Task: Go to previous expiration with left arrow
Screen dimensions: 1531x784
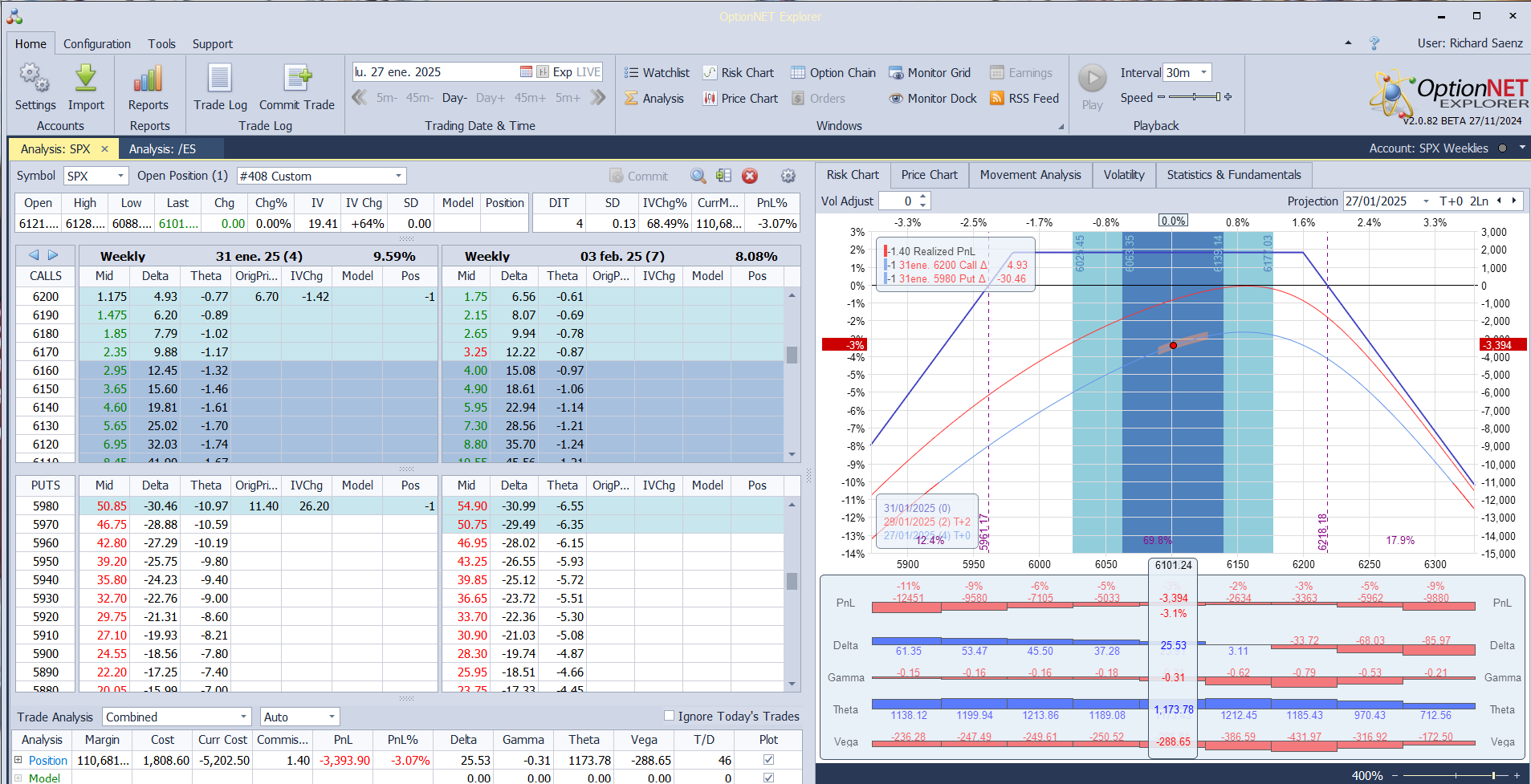Action: (x=34, y=255)
